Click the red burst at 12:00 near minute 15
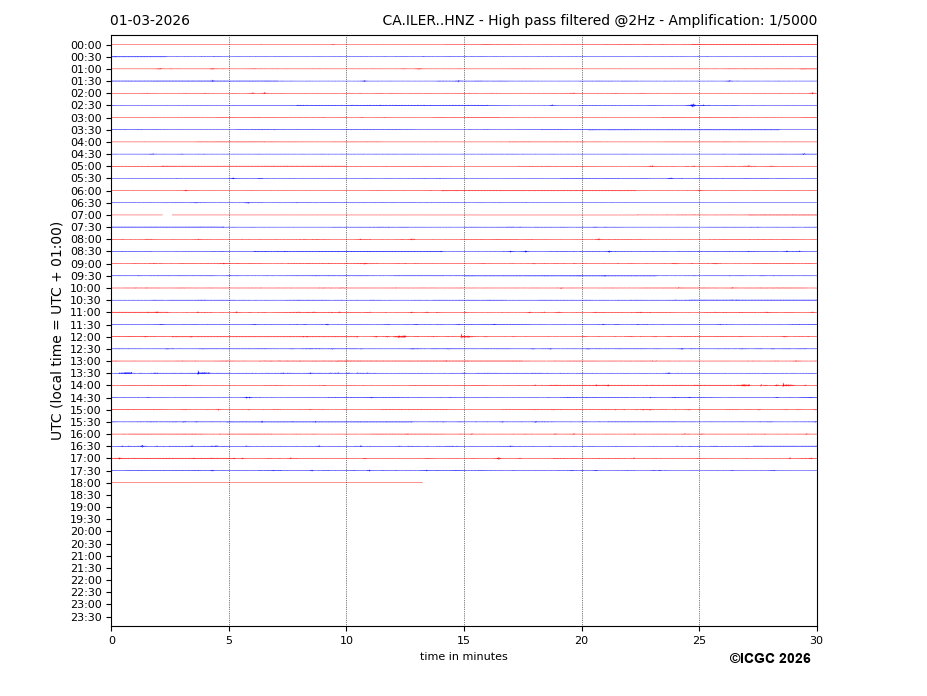 coord(463,337)
